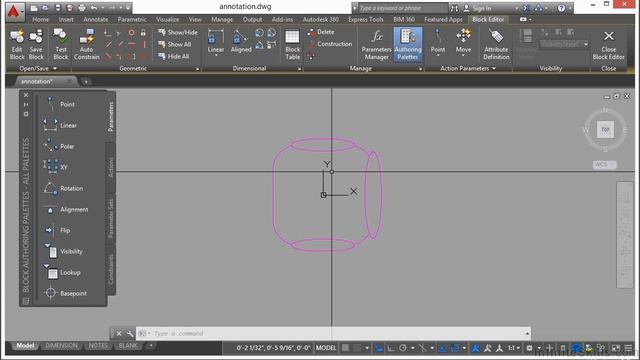640x360 pixels.
Task: Click the Save Block icon
Action: pyautogui.click(x=36, y=44)
